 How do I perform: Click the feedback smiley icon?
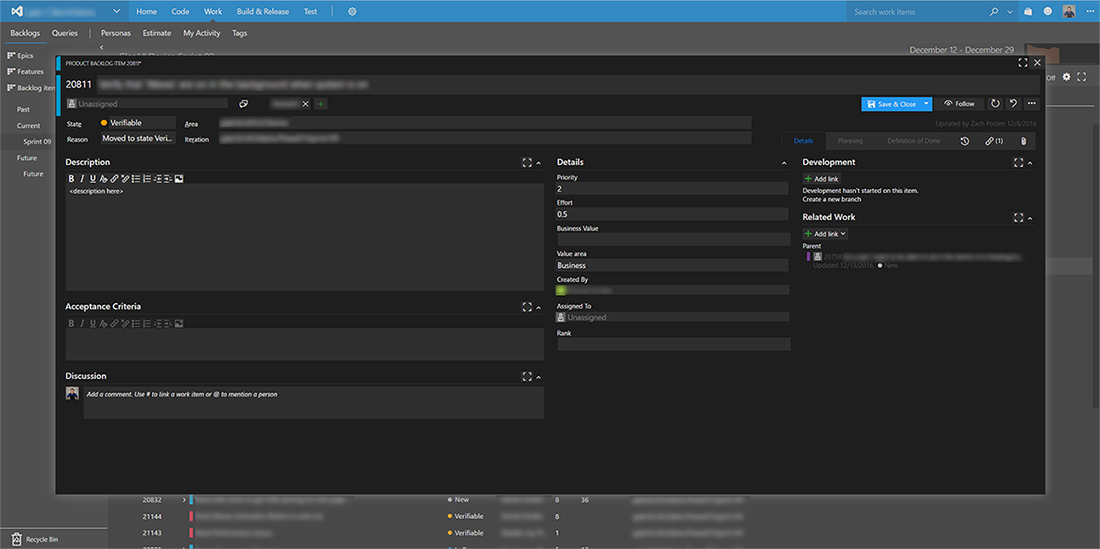1048,11
